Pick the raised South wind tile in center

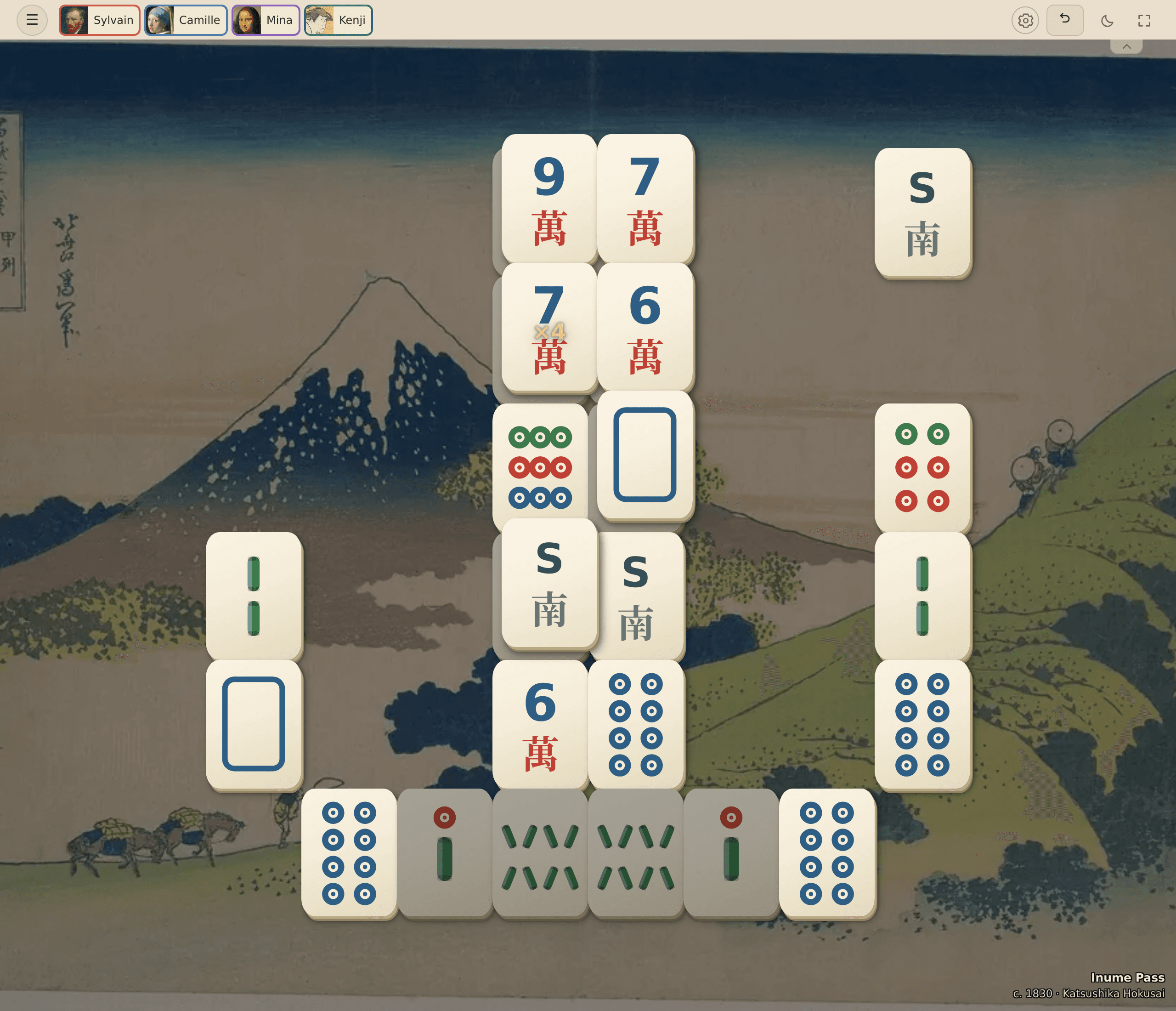tap(549, 583)
